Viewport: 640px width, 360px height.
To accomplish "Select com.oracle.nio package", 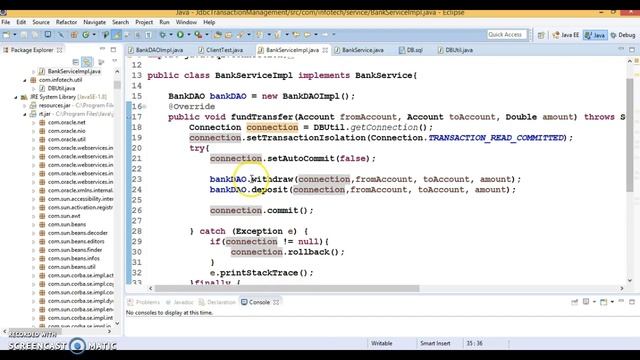I will [x=67, y=131].
